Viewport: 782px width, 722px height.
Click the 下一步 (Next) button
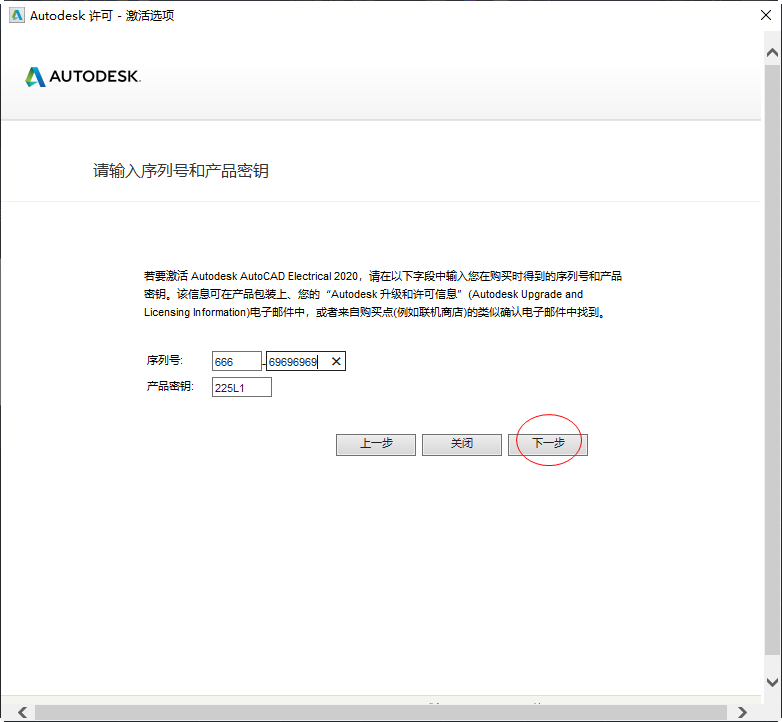point(548,444)
